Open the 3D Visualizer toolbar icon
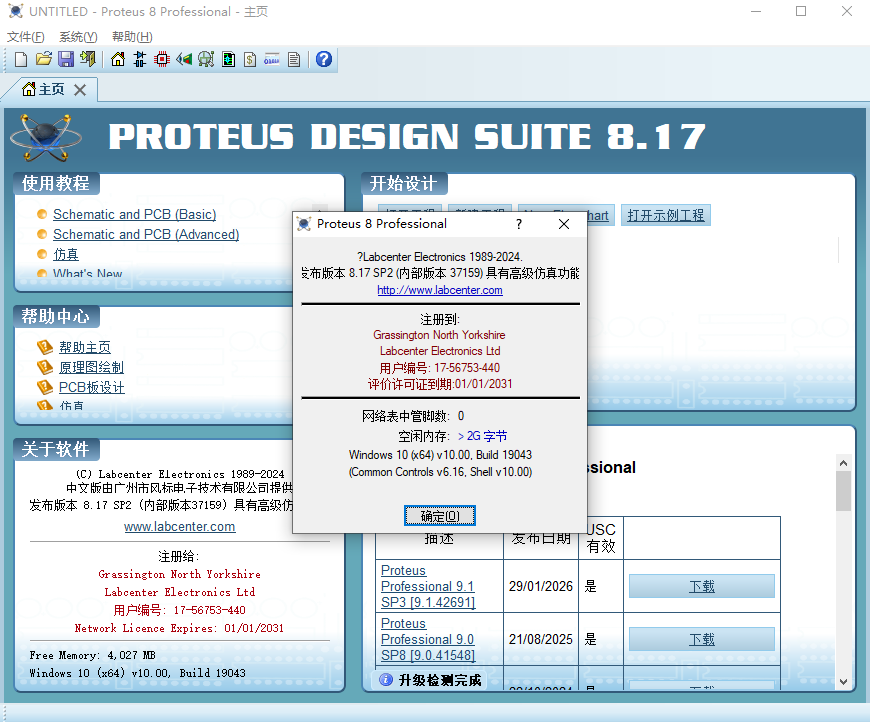Image resolution: width=870 pixels, height=722 pixels. (x=184, y=59)
